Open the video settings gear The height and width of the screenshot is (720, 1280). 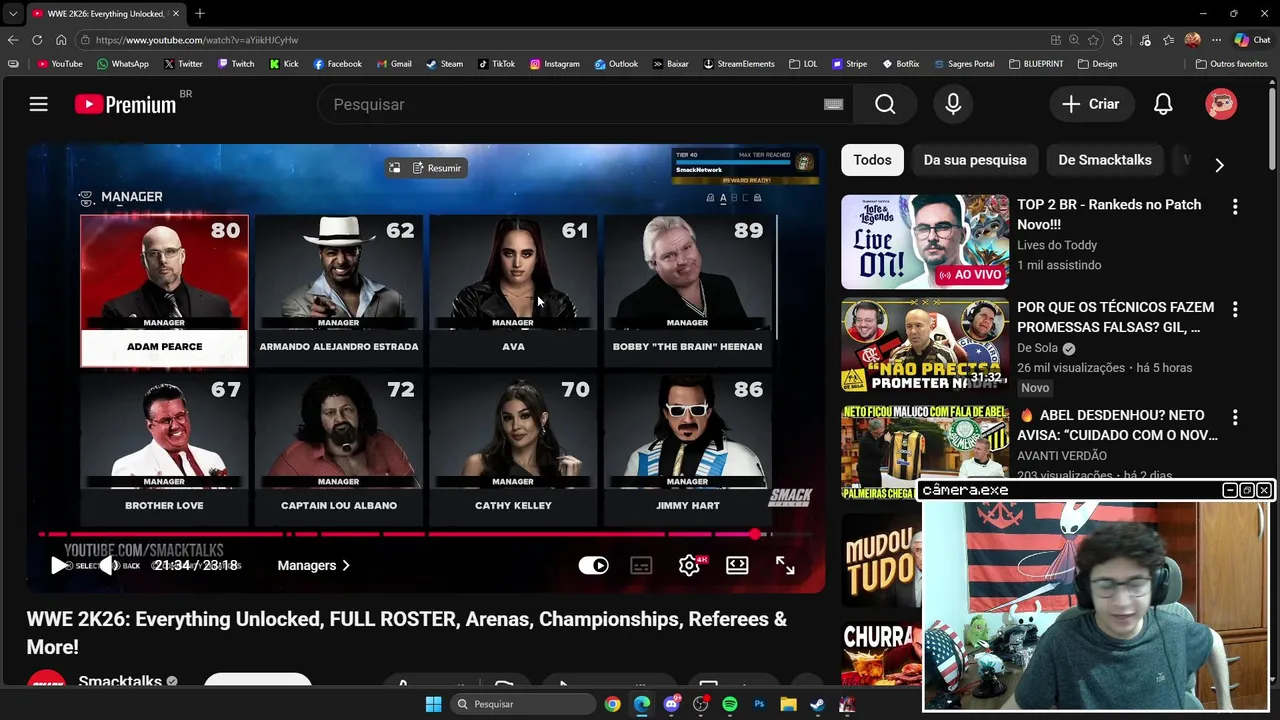pos(689,565)
